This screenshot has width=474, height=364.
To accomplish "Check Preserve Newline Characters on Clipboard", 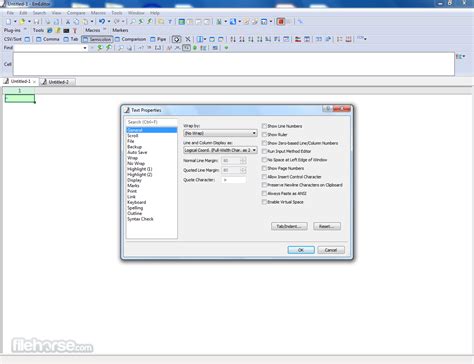I will pyautogui.click(x=264, y=185).
